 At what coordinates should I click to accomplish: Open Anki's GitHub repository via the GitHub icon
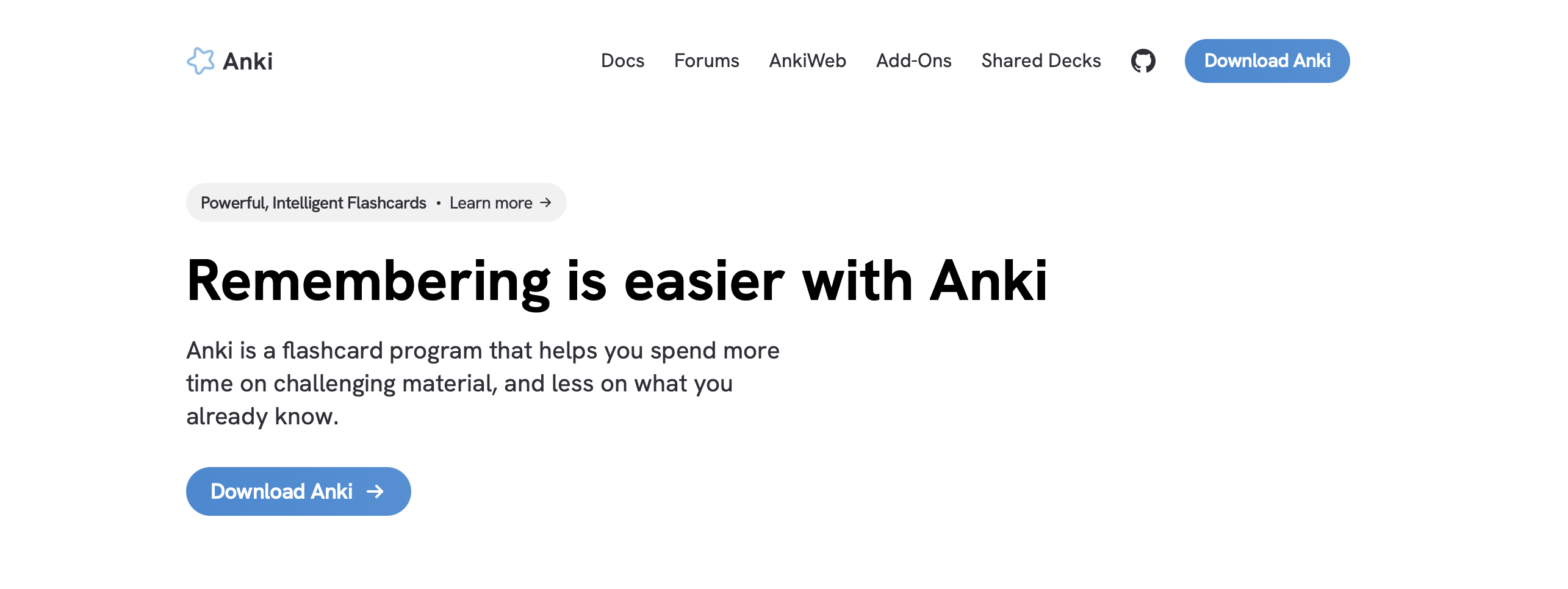tap(1144, 60)
